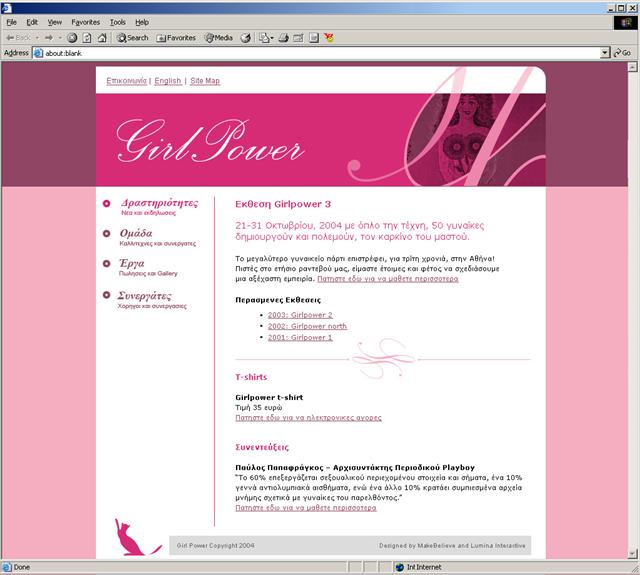Click the title bar Internet Explorer icon
The width and height of the screenshot is (640, 575).
coord(7,8)
